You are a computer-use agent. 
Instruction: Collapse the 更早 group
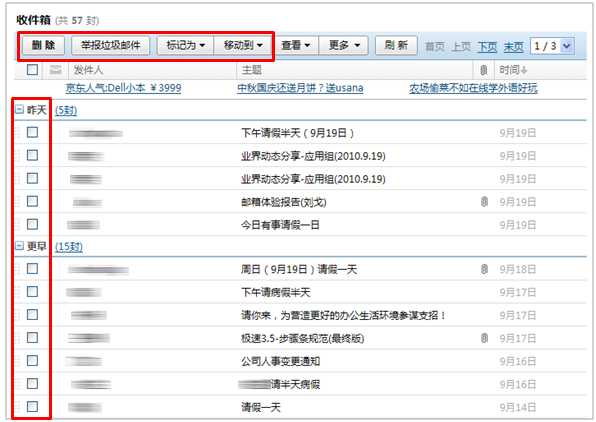[x=19, y=246]
